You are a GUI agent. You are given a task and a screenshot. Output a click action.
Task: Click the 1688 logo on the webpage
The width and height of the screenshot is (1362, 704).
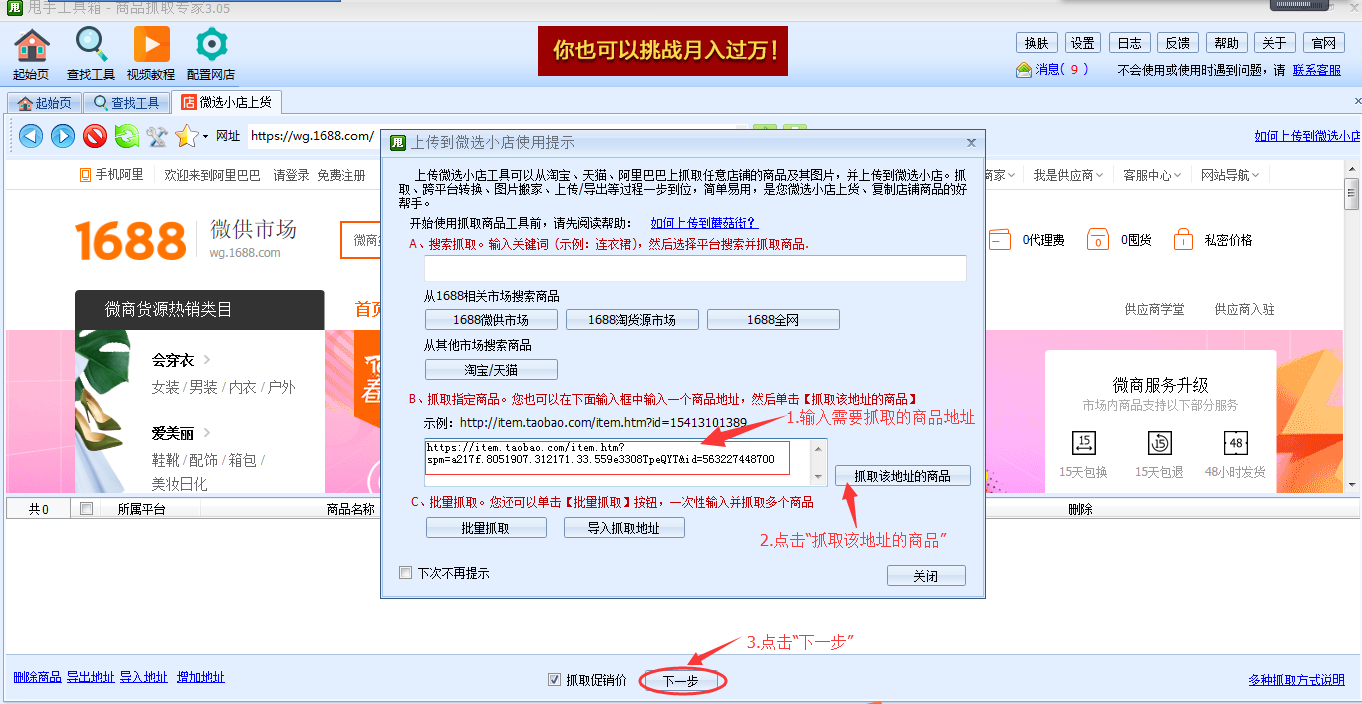coord(131,241)
